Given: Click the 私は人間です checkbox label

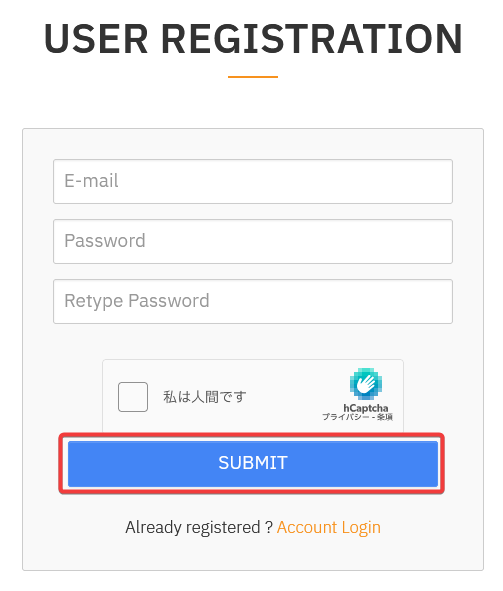Looking at the screenshot, I should pyautogui.click(x=205, y=397).
